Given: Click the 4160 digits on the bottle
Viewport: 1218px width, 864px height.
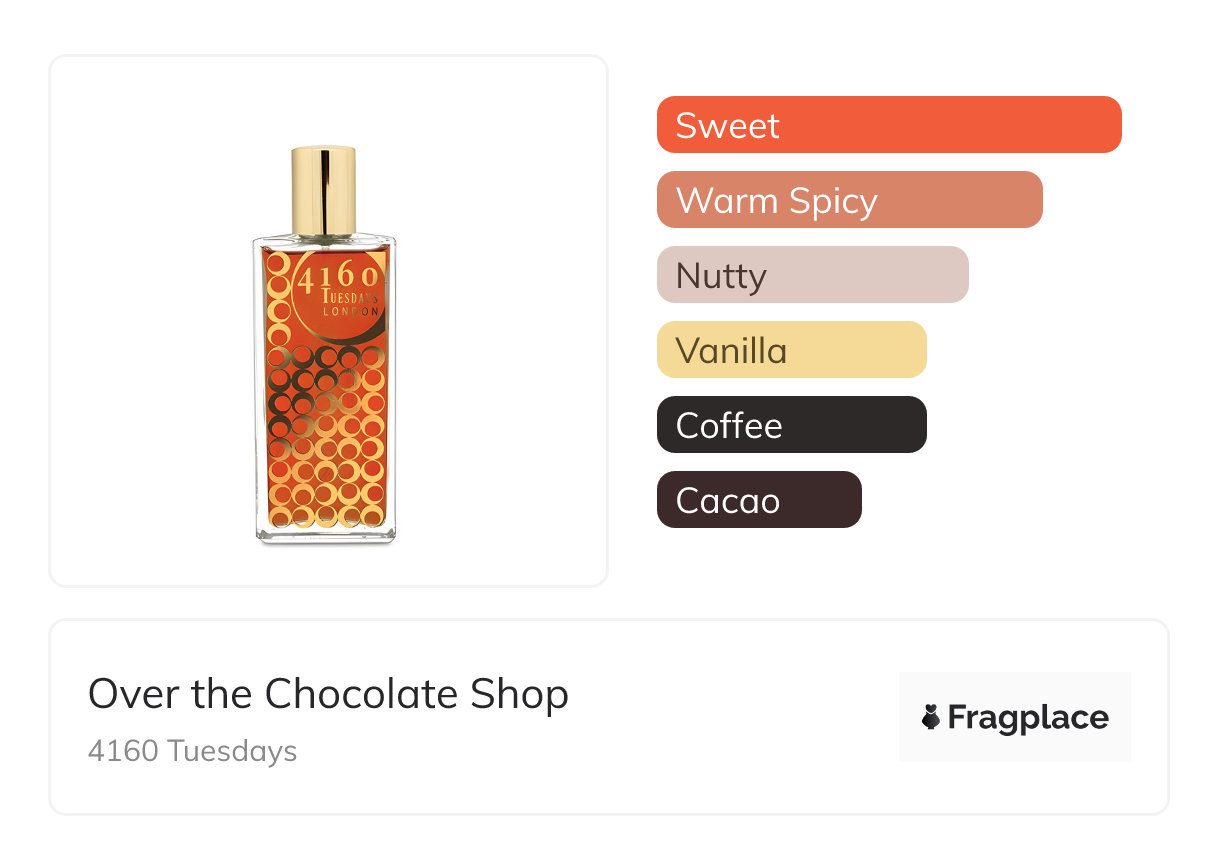Looking at the screenshot, I should pos(339,277).
